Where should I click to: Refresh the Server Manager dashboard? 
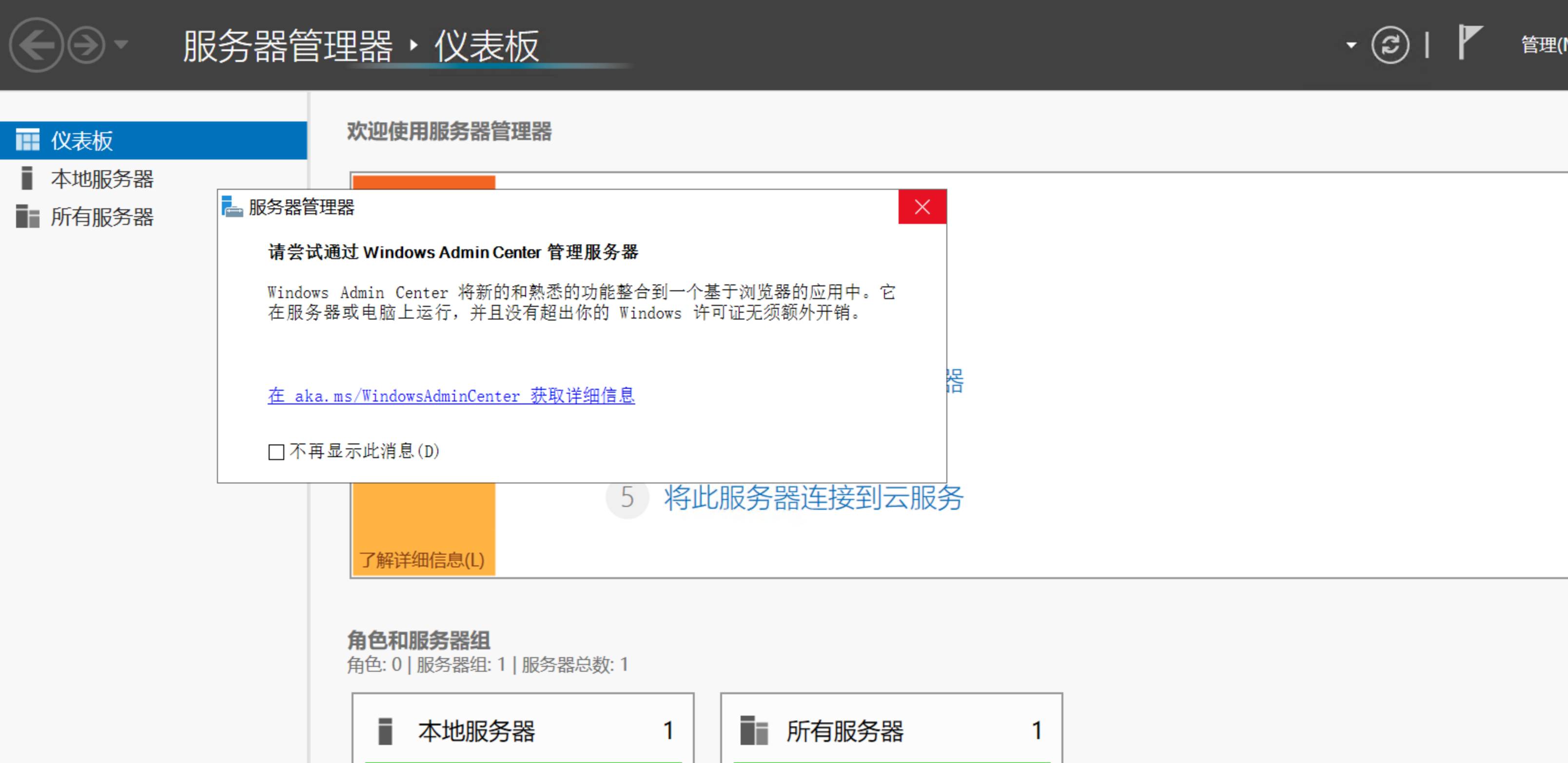coord(1390,45)
